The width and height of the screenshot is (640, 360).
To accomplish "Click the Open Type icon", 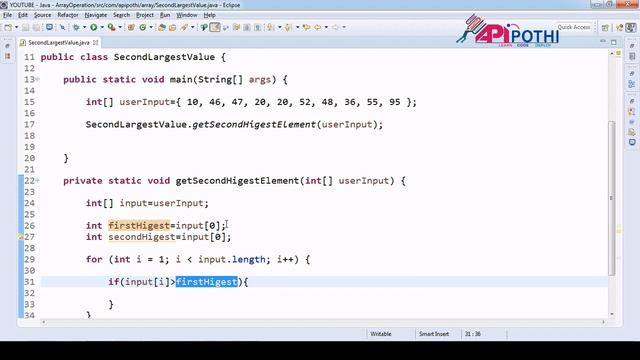I will click(162, 27).
